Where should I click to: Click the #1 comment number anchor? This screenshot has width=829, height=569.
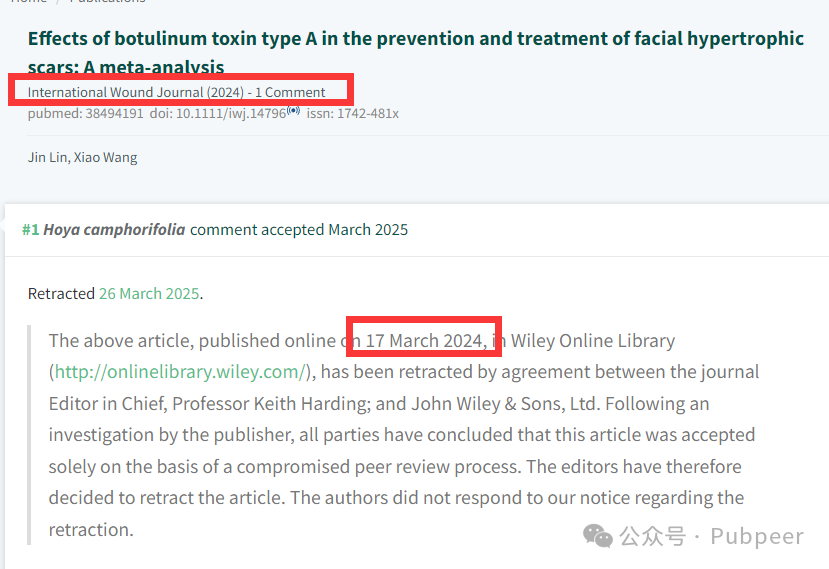(x=30, y=230)
